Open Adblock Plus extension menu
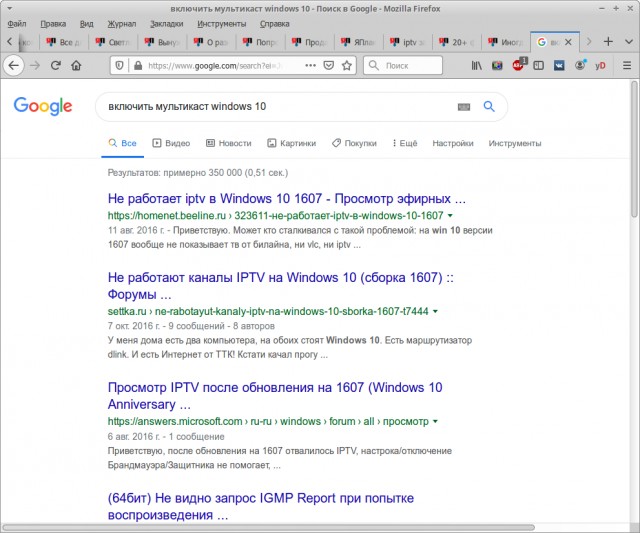Screen dimensions: 640x533 point(518,65)
